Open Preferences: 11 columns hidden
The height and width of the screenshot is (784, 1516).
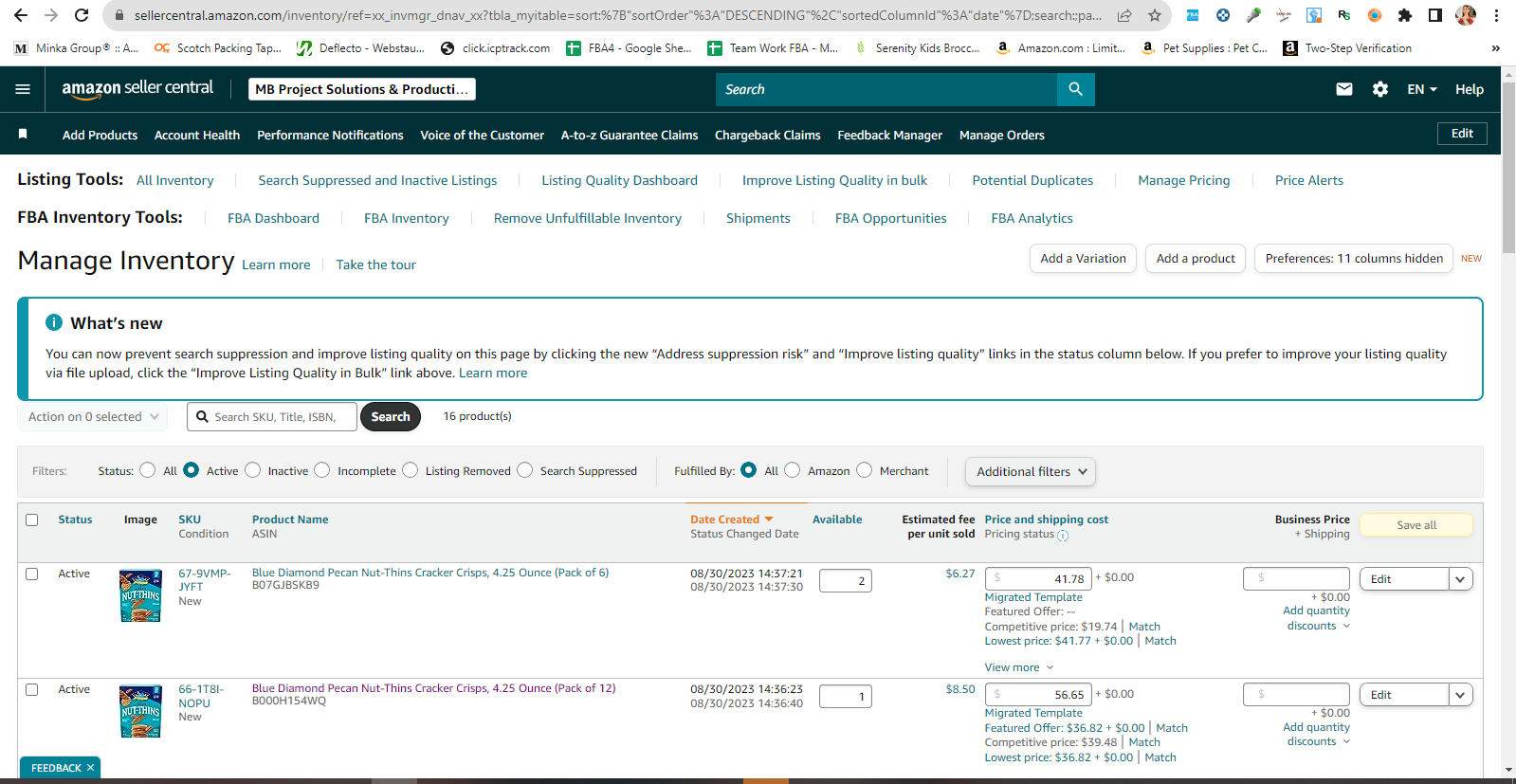click(1354, 259)
